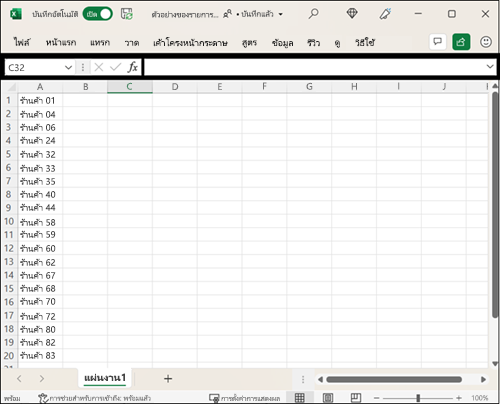Open the comments speech bubble icon
The image size is (500, 404).
tap(437, 42)
